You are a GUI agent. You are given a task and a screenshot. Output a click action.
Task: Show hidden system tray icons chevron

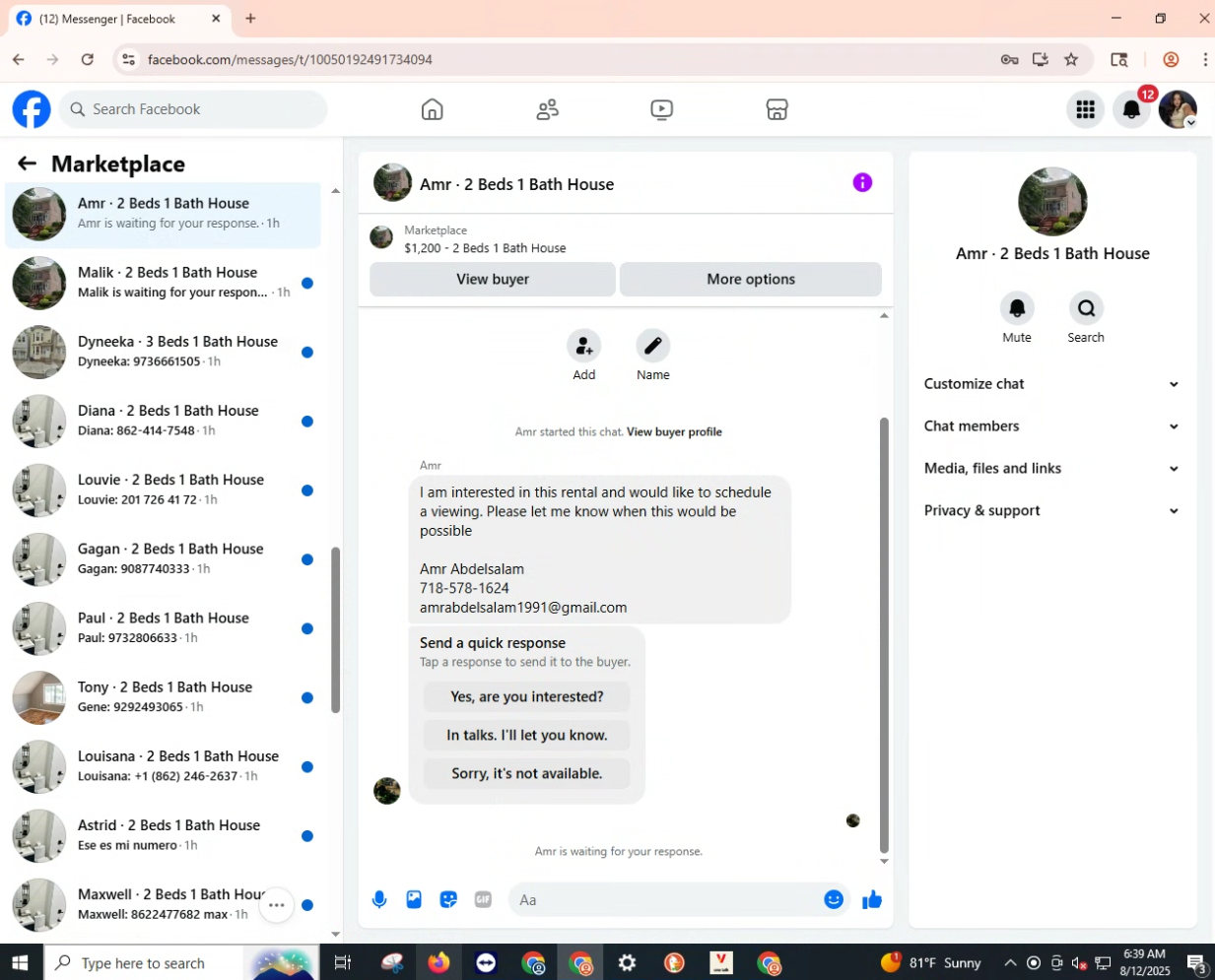coord(1010,962)
